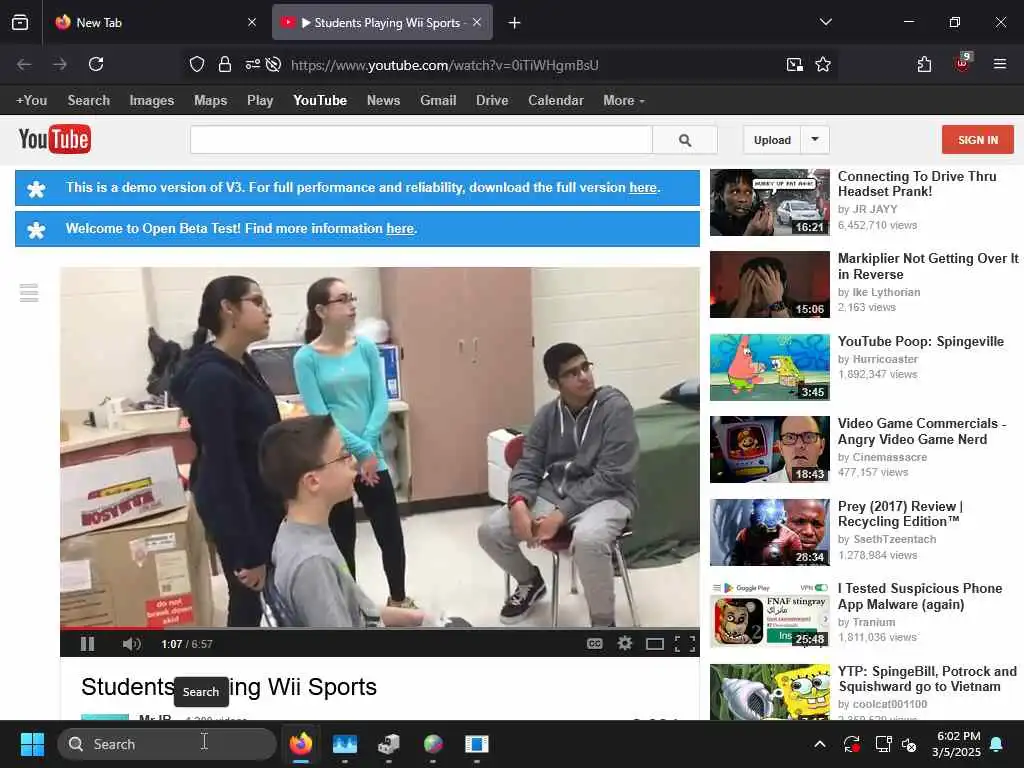Open Drive in the Google top bar
Screen dimensions: 1024x768
coord(492,101)
